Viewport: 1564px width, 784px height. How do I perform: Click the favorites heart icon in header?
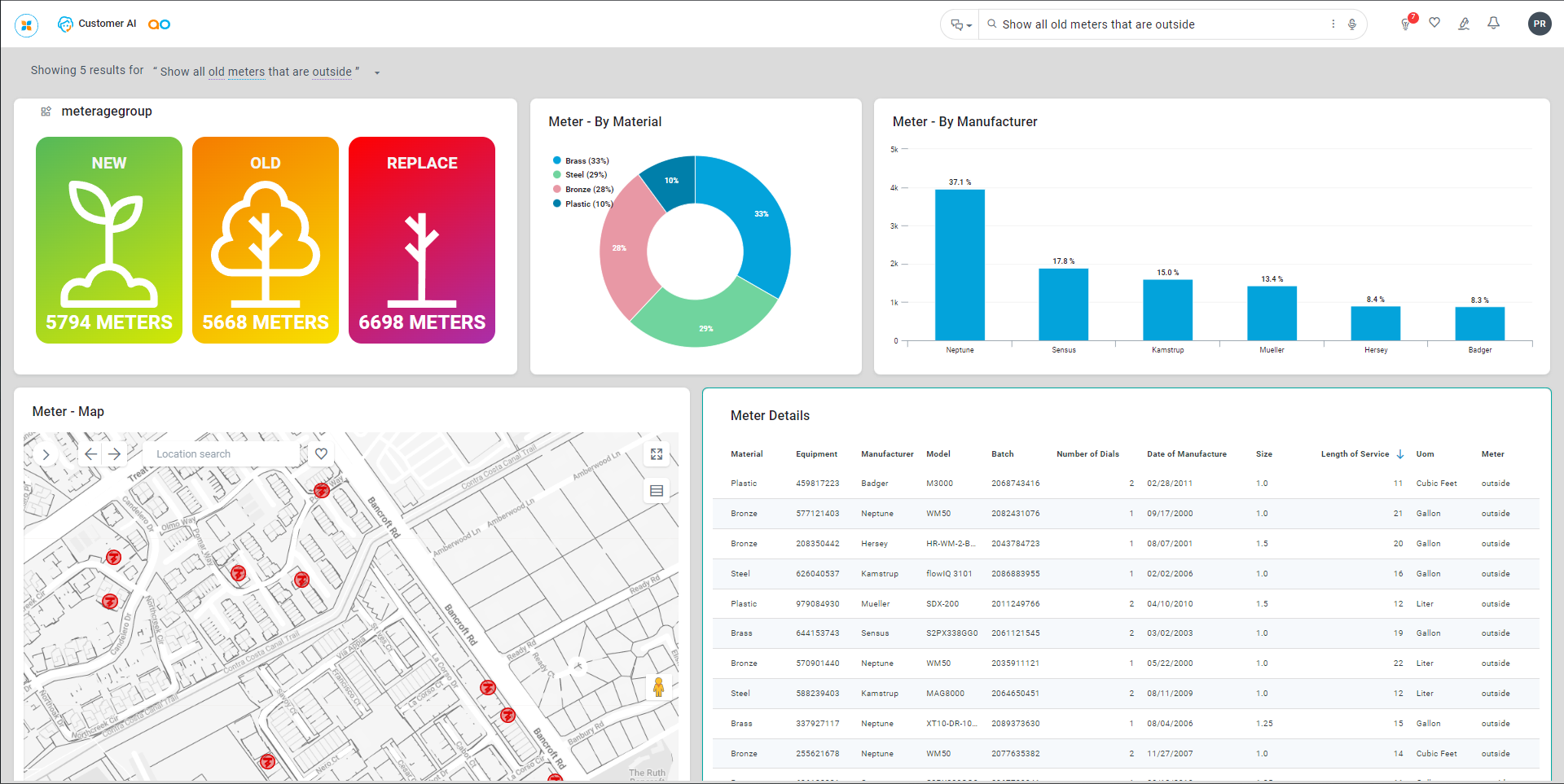1434,24
